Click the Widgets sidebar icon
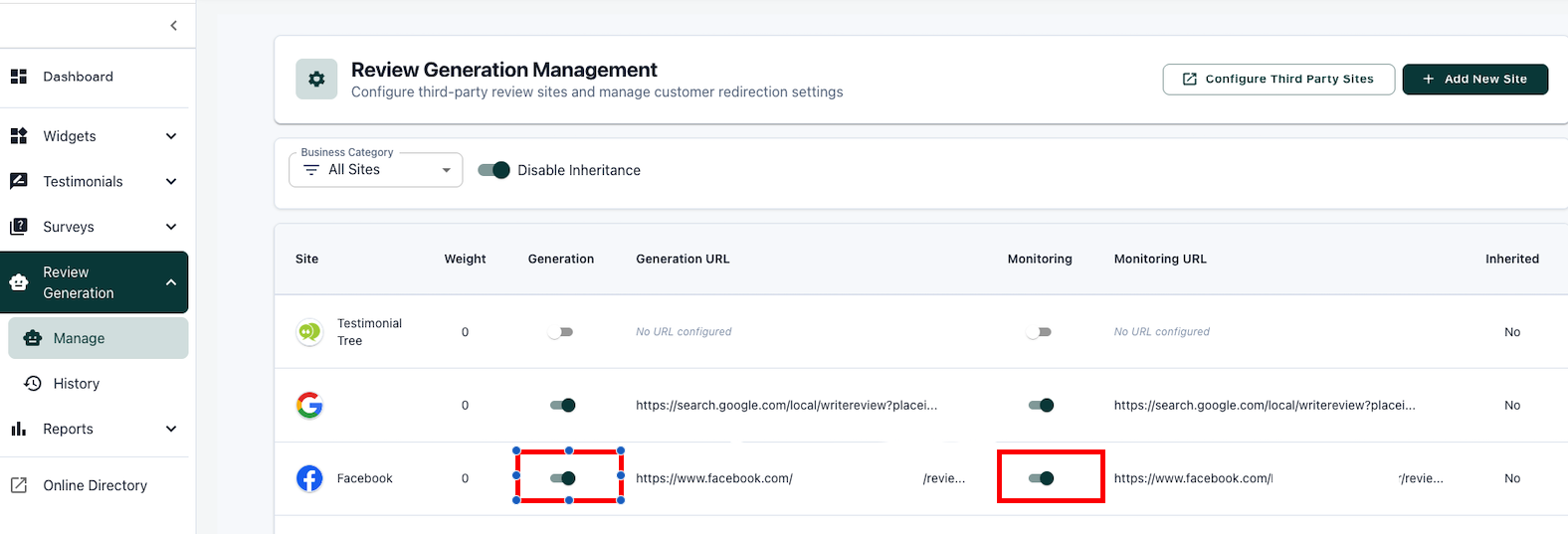Viewport: 1568px width, 534px height. point(18,136)
